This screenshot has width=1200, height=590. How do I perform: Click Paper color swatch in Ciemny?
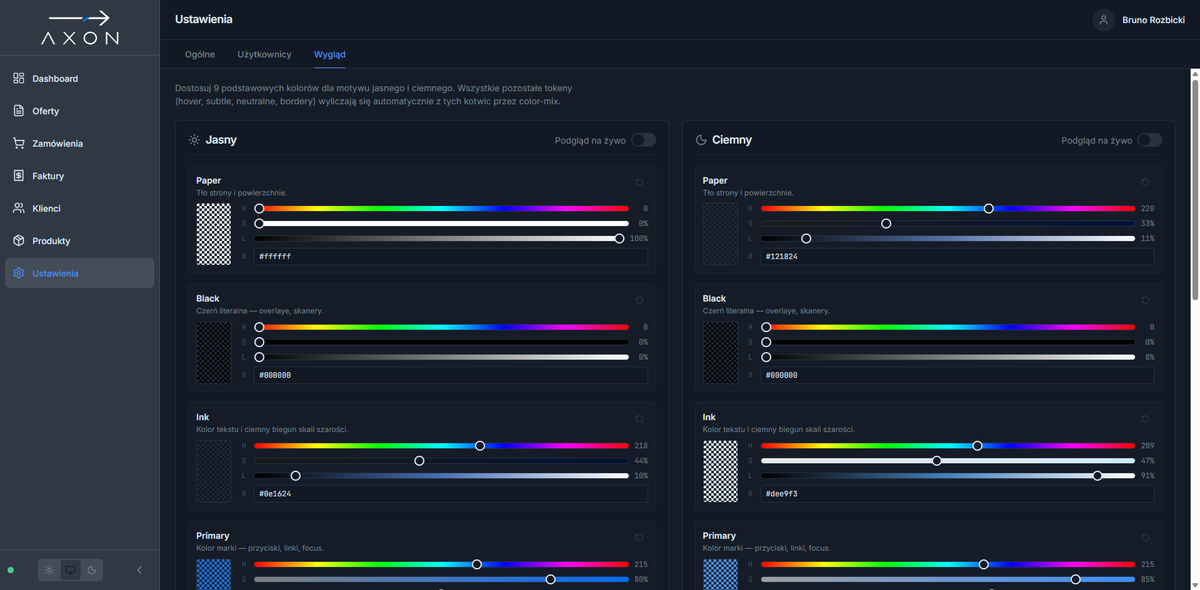[x=720, y=234]
